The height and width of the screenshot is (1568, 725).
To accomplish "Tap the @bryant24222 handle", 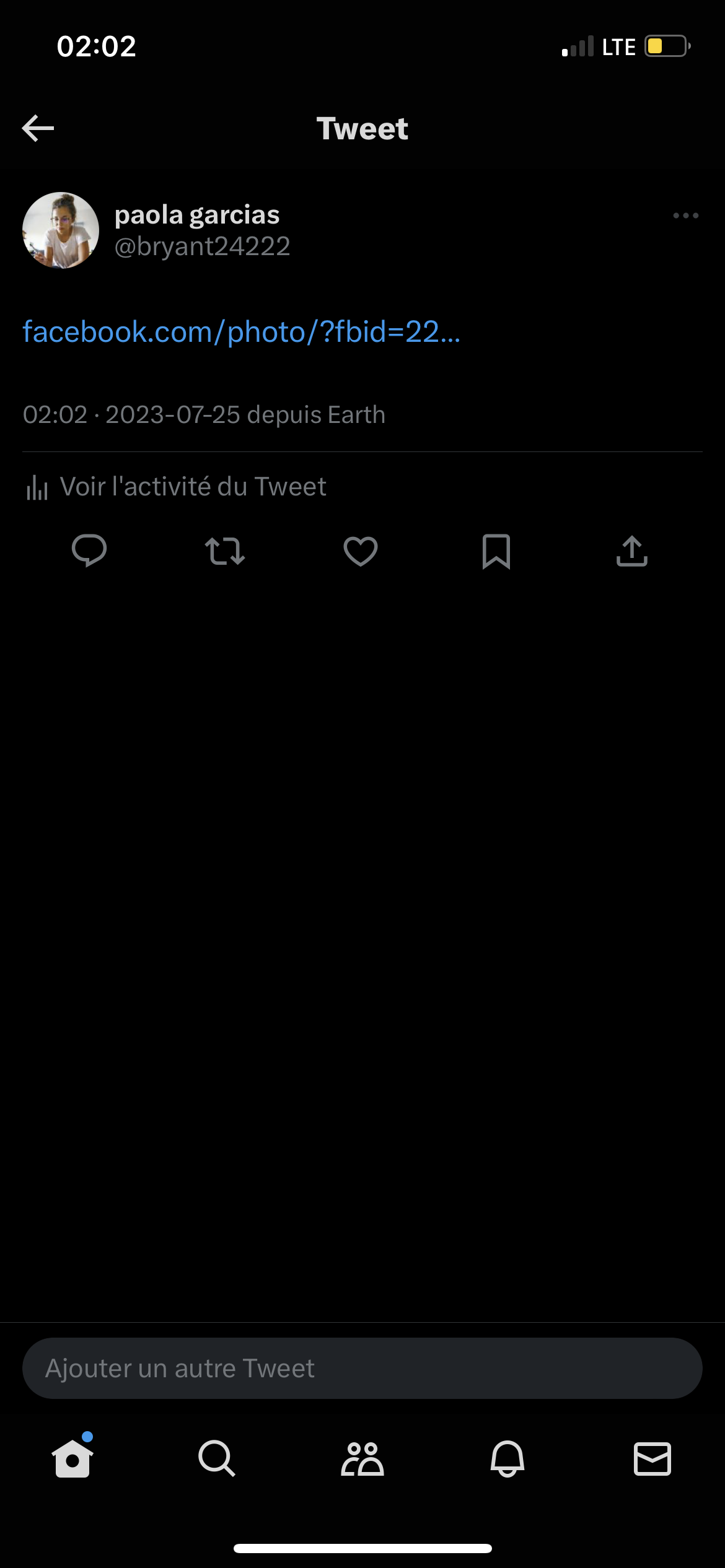I will click(x=203, y=246).
